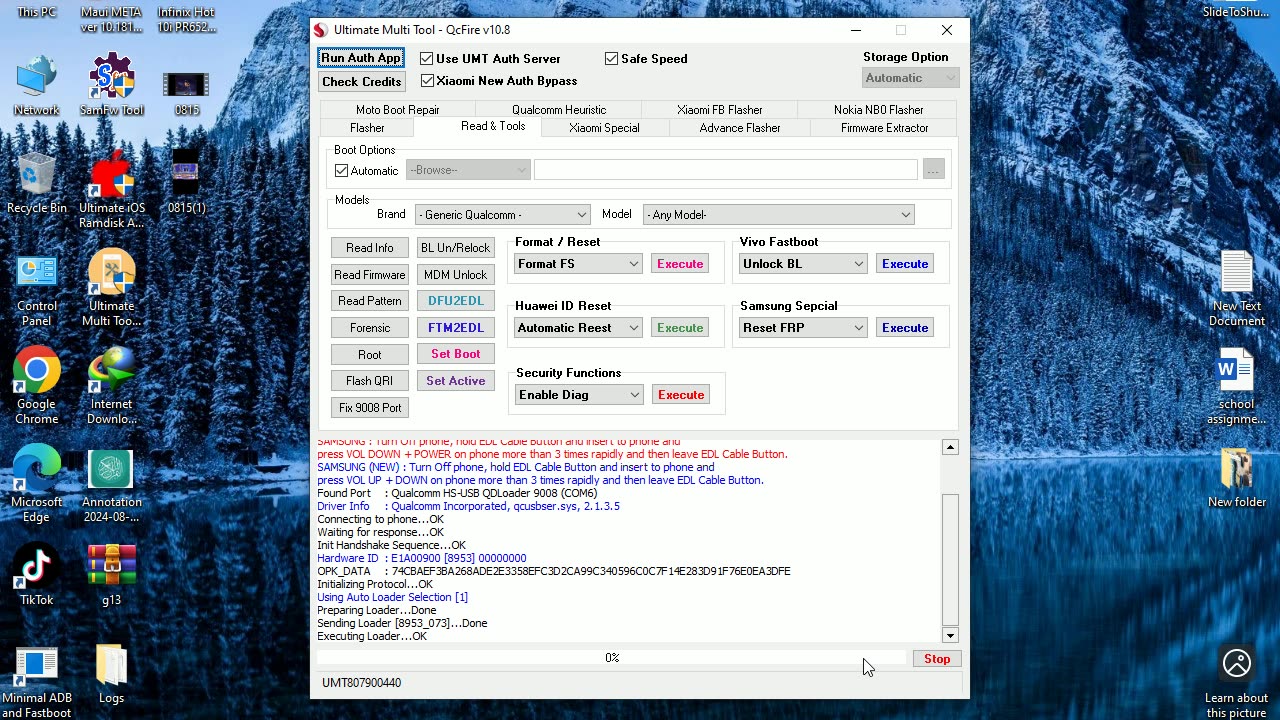
Task: Open school assignment Word document icon
Action: point(1236,386)
